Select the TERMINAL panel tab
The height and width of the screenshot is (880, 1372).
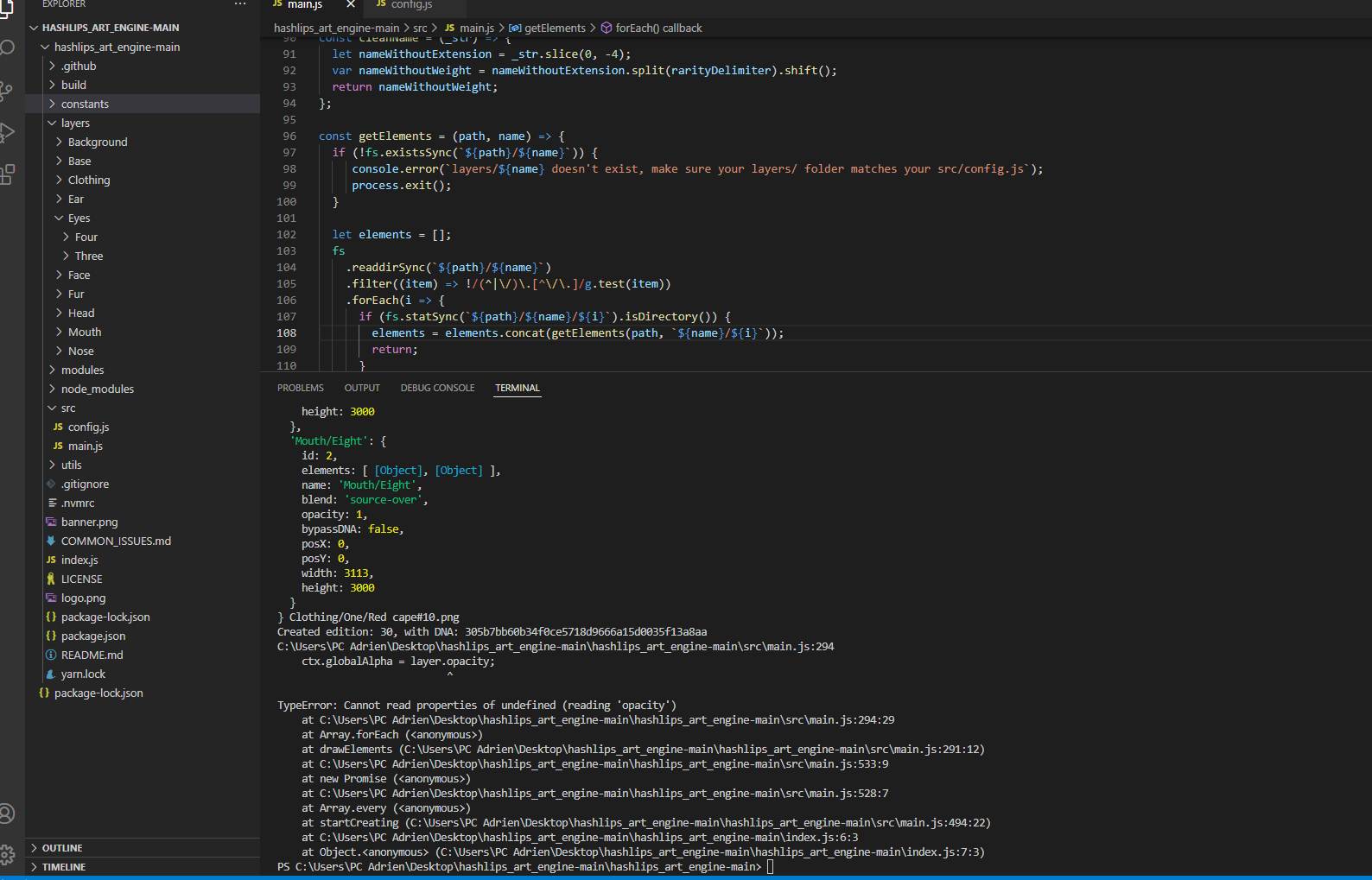coord(518,388)
